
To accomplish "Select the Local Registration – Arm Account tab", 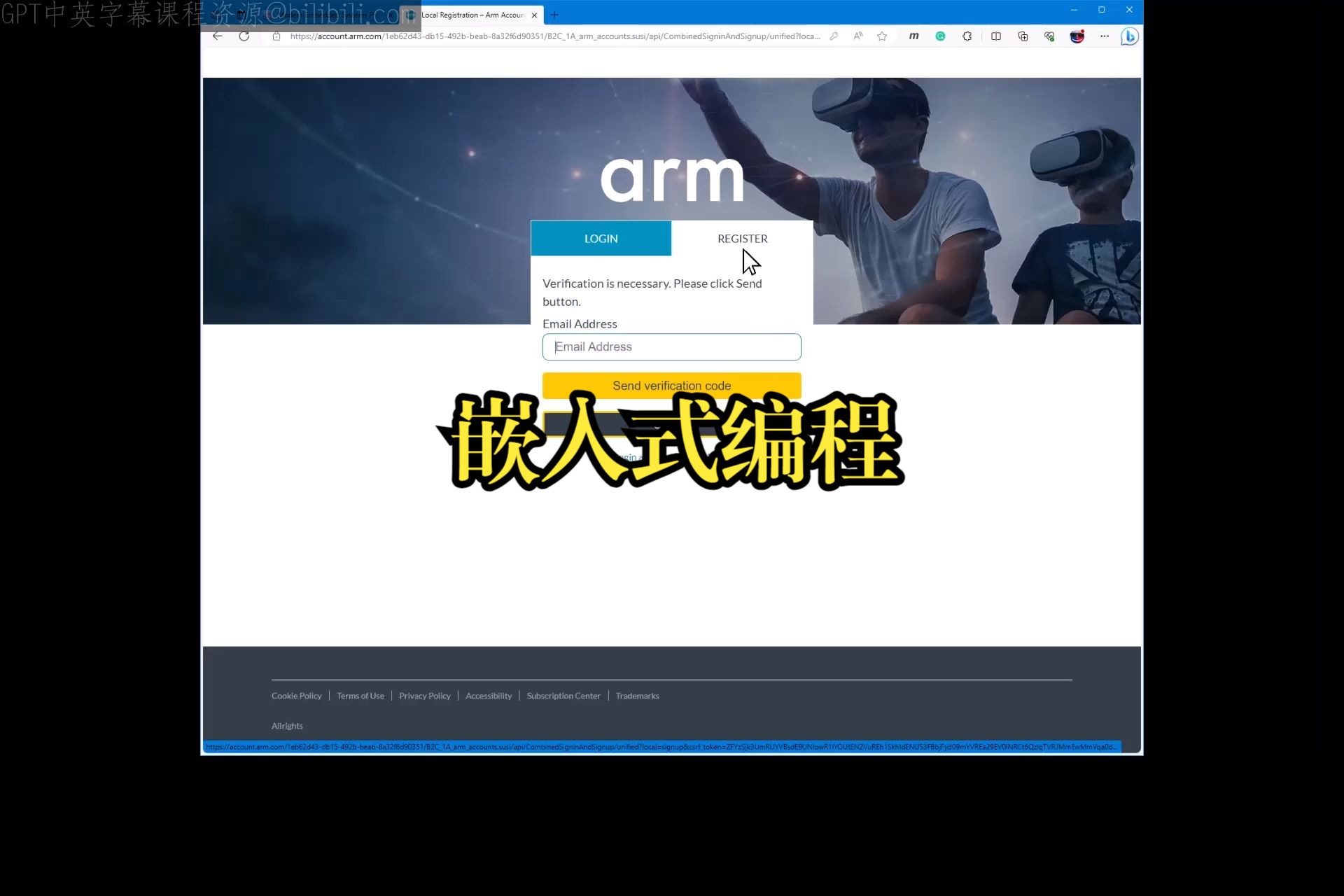I will [x=472, y=15].
